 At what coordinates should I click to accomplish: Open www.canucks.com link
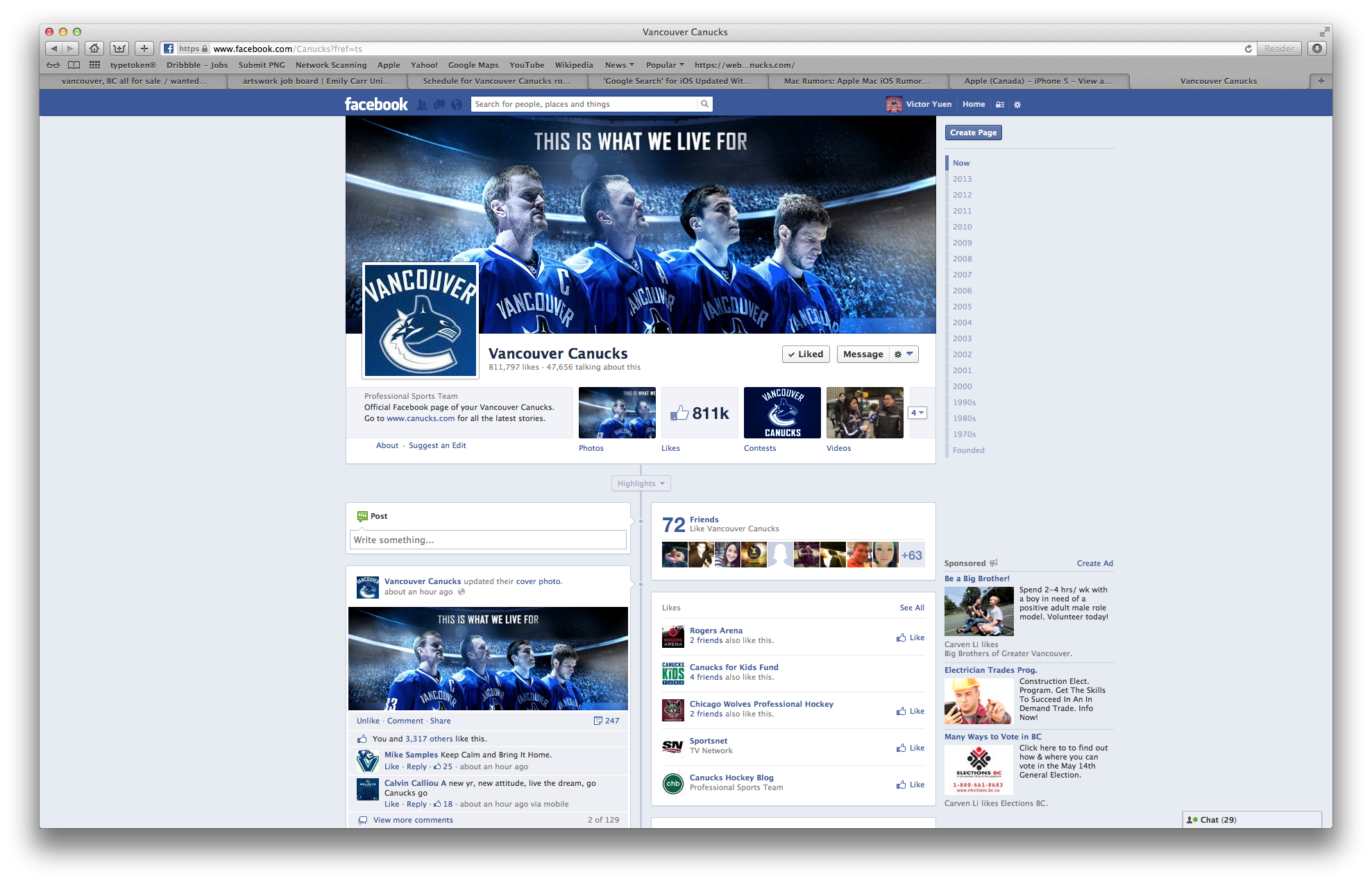pos(421,418)
